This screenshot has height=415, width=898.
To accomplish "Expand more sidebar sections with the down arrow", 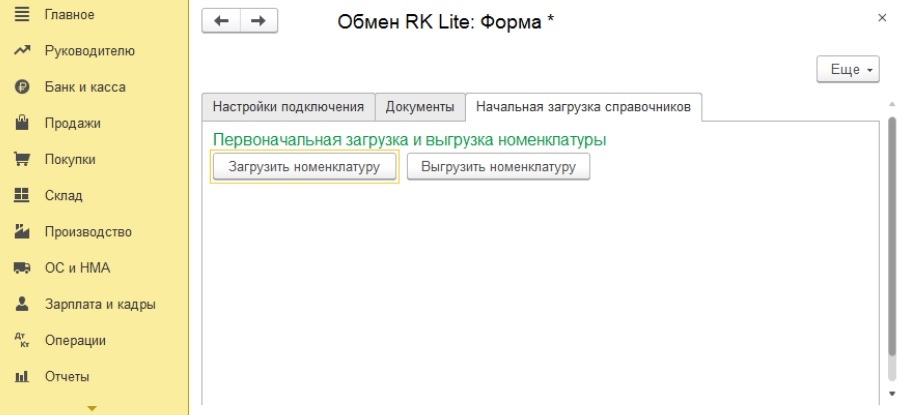I will [x=92, y=408].
